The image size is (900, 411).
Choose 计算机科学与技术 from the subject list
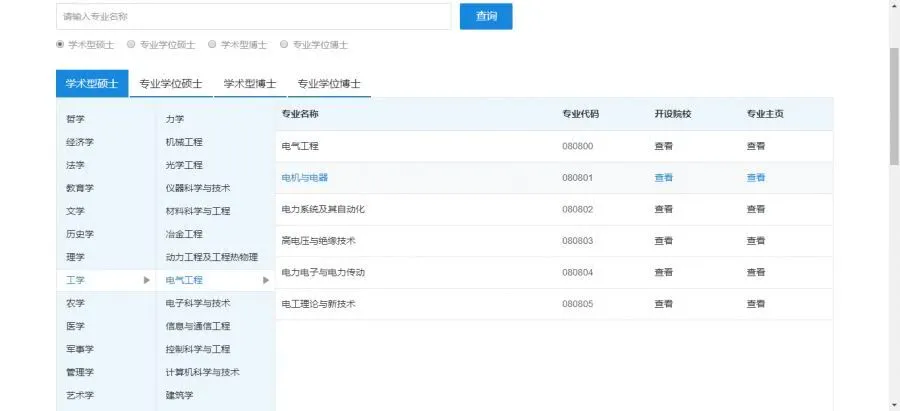[x=202, y=372]
